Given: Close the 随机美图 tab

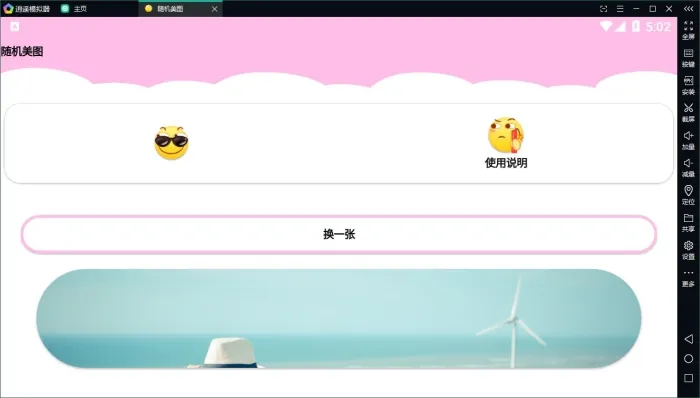Looking at the screenshot, I should point(215,9).
